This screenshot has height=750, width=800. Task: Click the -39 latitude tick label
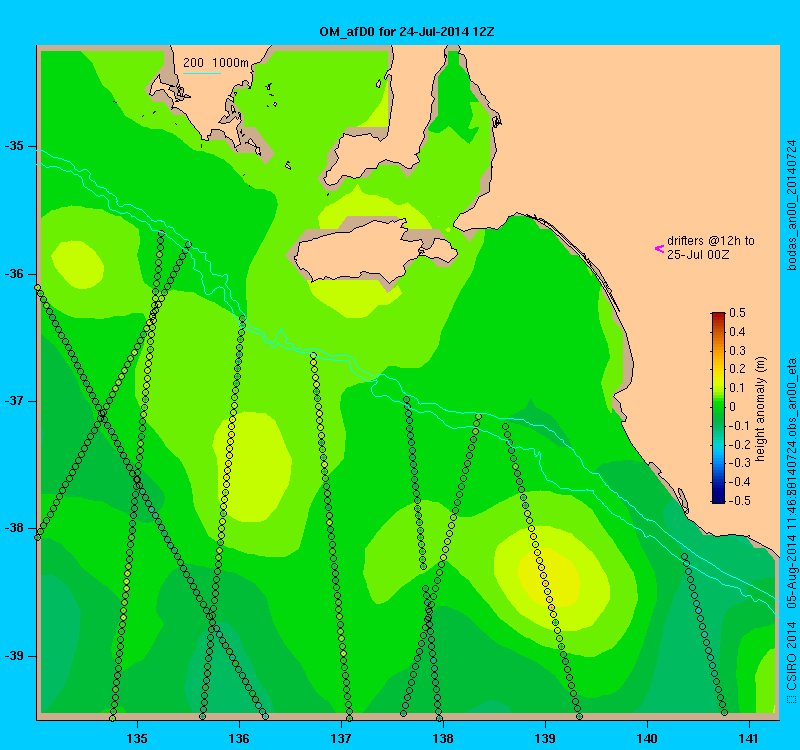pos(14,656)
